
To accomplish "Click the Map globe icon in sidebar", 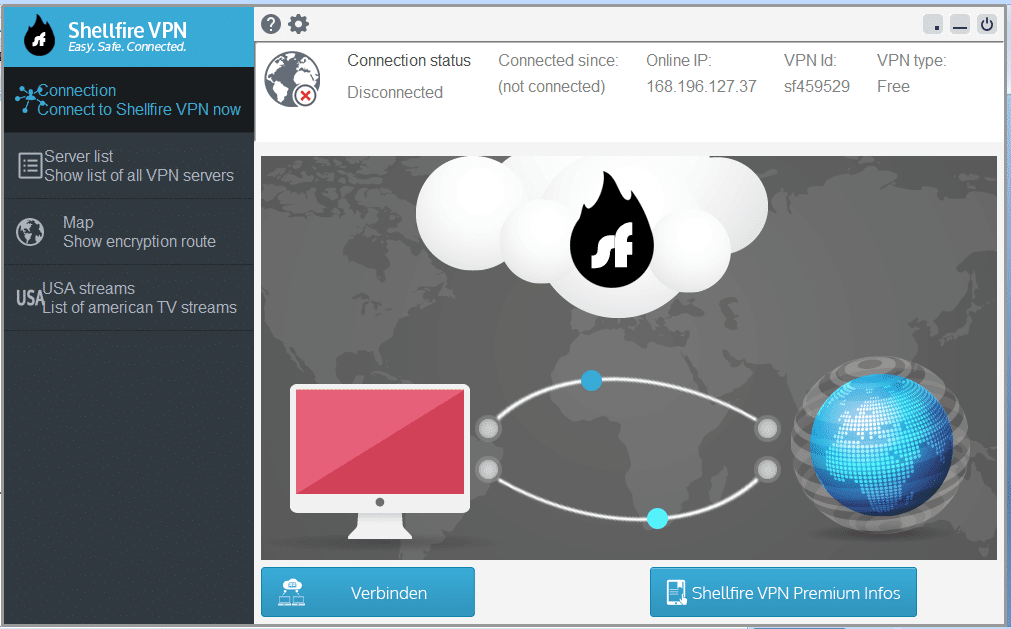I will 30,232.
